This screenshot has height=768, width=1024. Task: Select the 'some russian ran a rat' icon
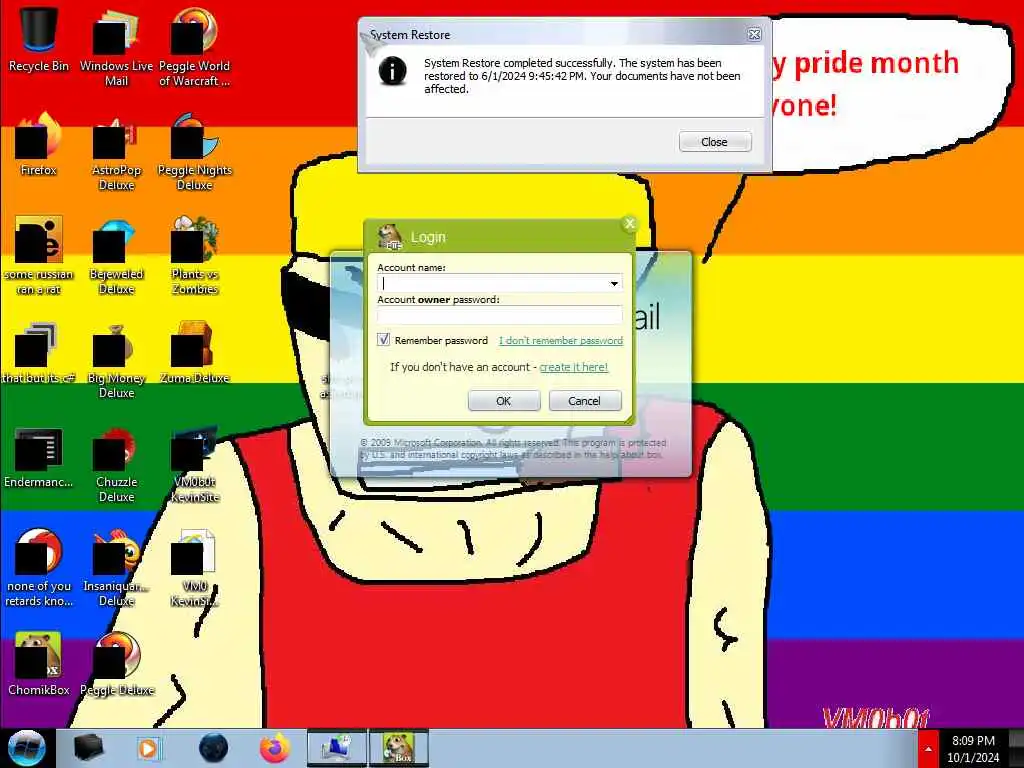39,255
